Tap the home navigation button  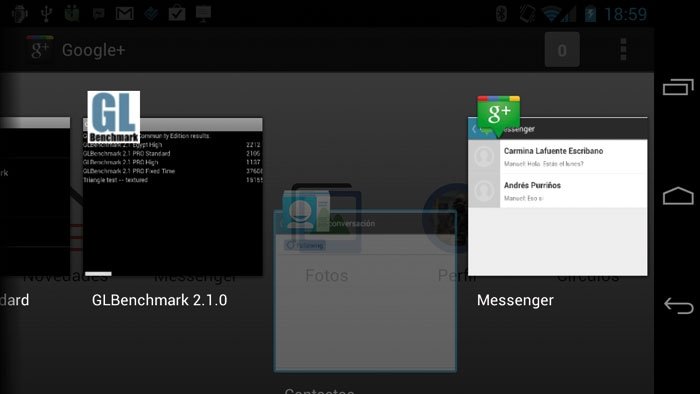[x=678, y=195]
